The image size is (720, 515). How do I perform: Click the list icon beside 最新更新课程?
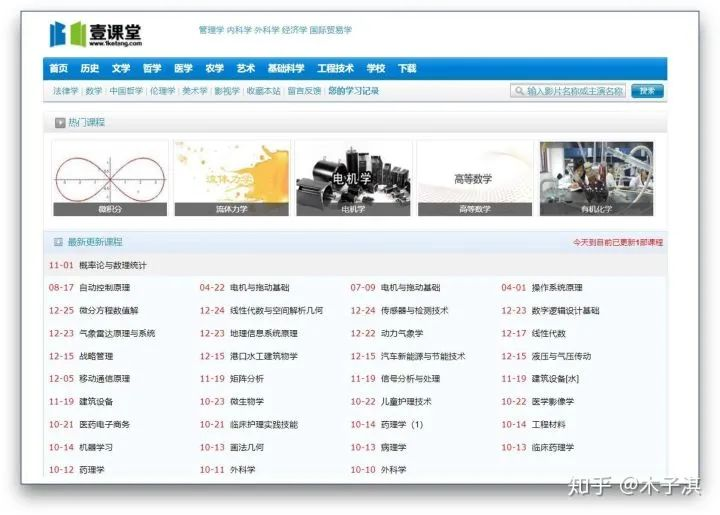[x=58, y=242]
